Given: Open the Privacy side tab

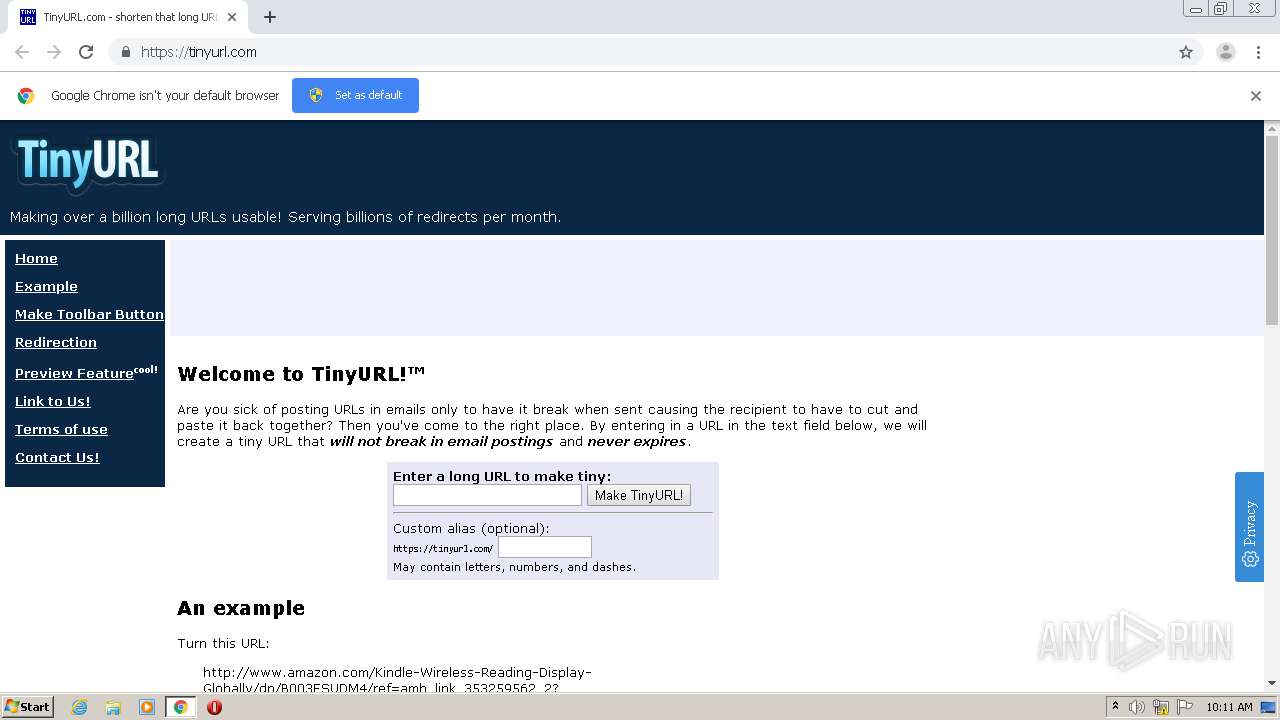Looking at the screenshot, I should pyautogui.click(x=1250, y=527).
